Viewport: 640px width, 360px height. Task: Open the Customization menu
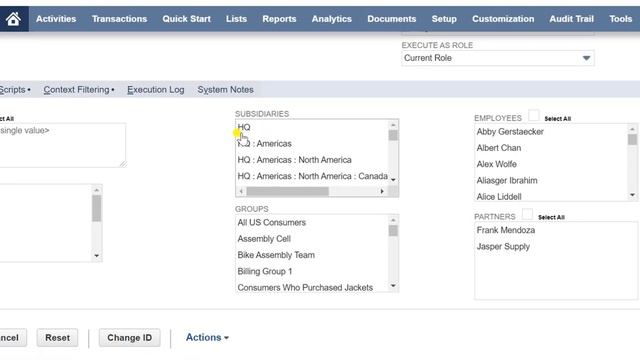(503, 19)
